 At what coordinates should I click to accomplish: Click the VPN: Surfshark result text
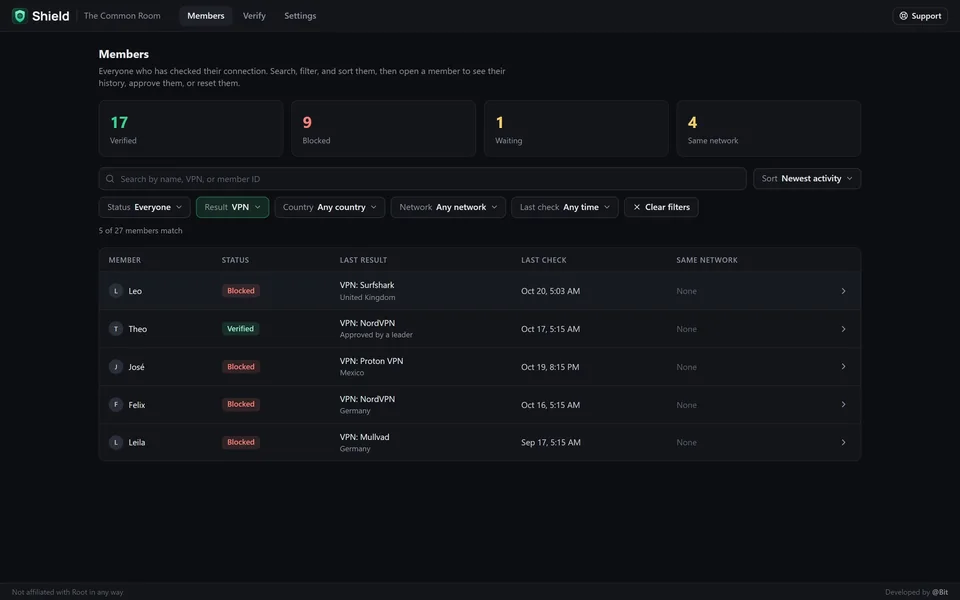(367, 285)
